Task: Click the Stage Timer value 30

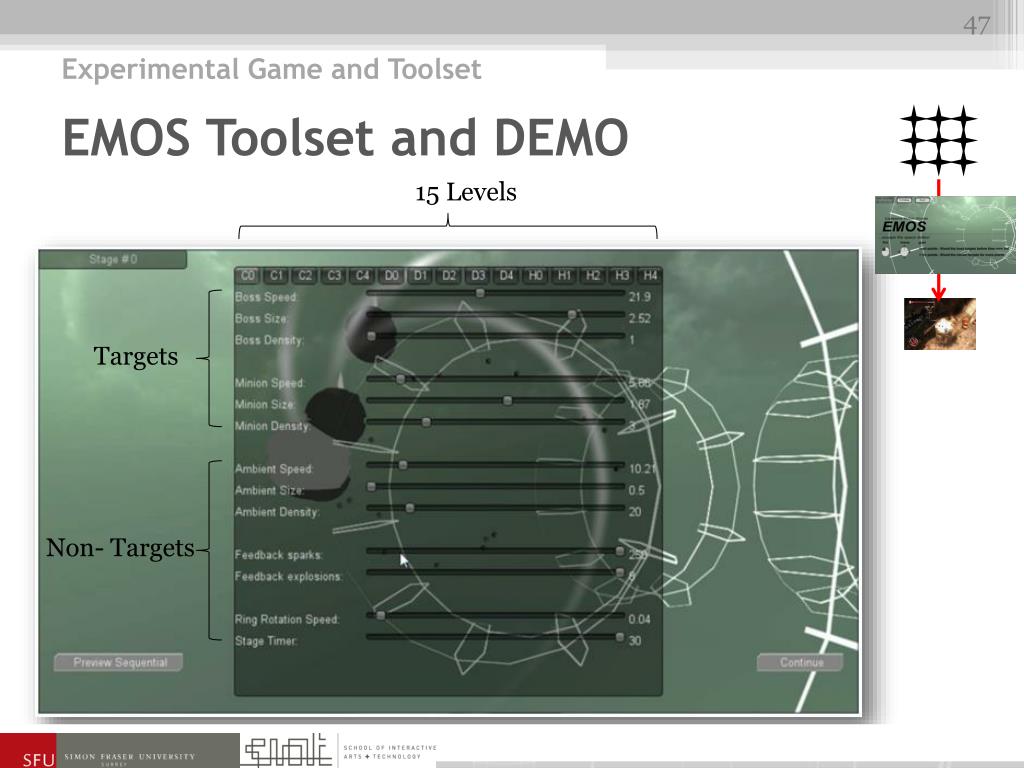Action: click(x=635, y=641)
